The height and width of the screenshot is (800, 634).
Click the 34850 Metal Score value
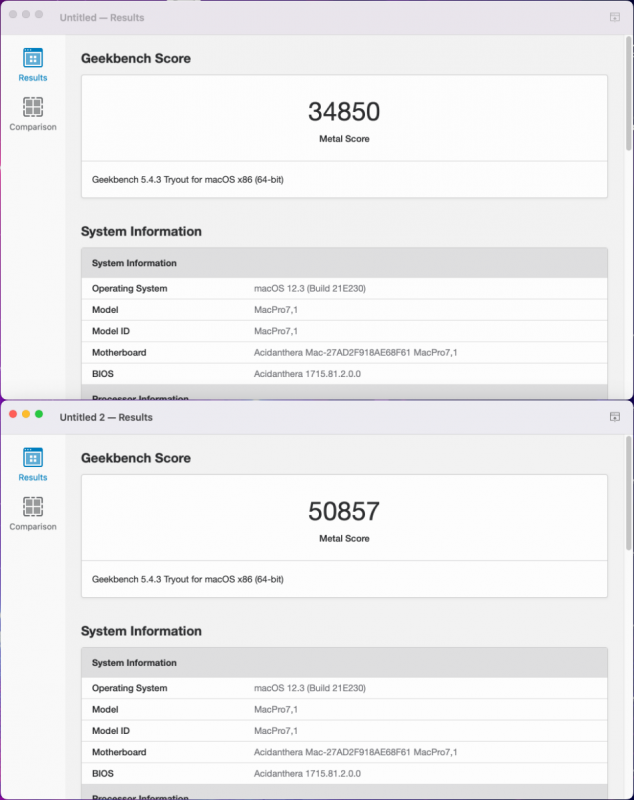pyautogui.click(x=344, y=111)
